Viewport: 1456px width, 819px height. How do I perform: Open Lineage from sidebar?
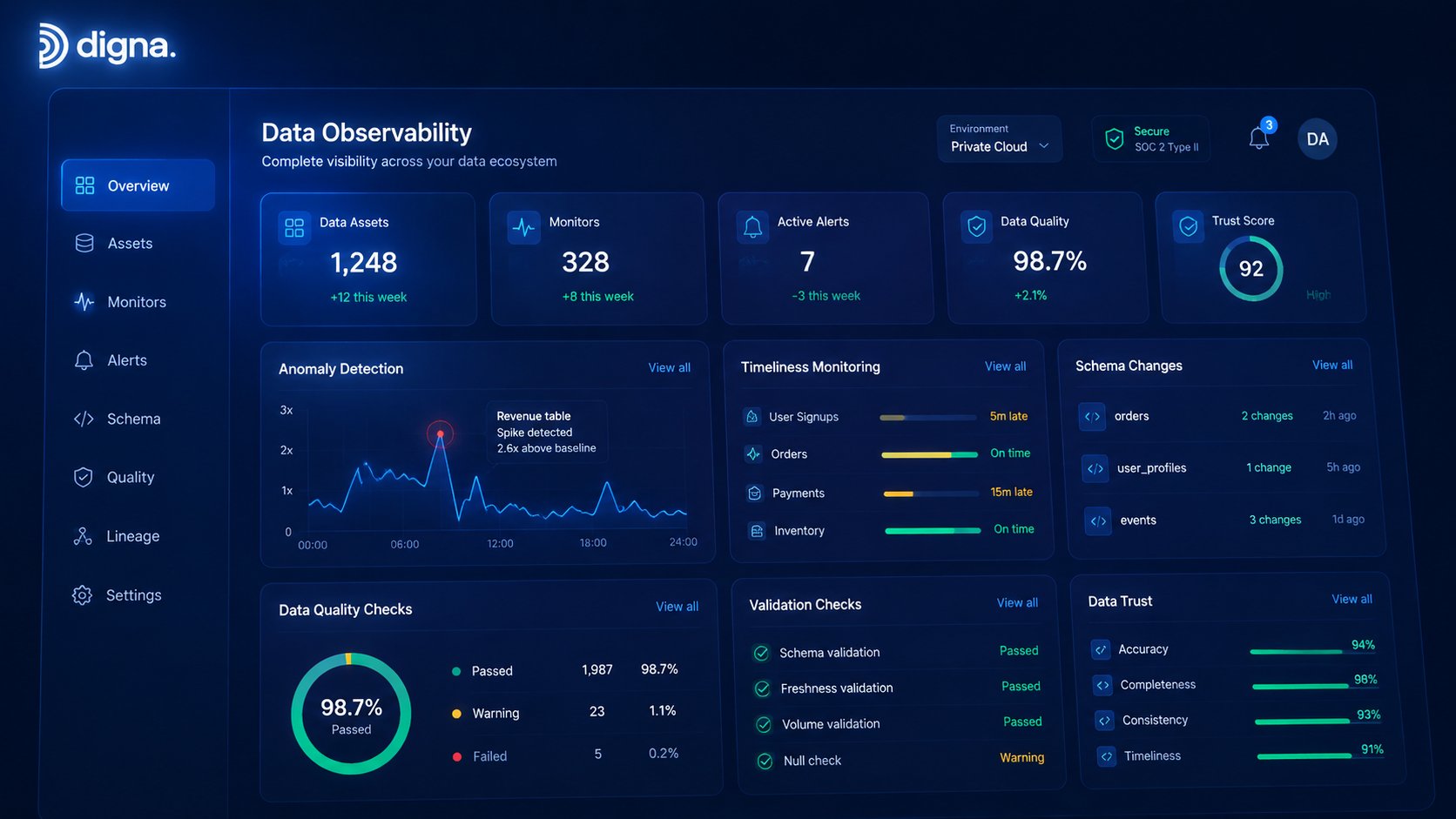click(133, 536)
